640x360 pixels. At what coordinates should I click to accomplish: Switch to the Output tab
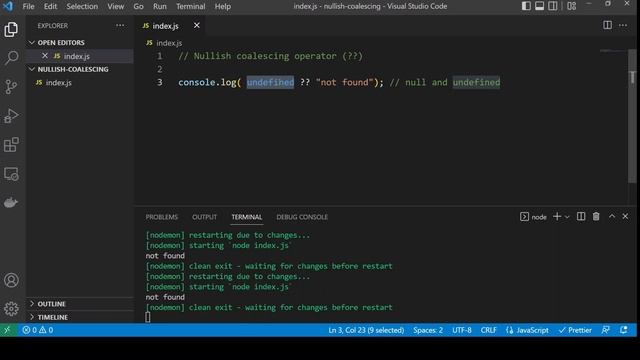[x=204, y=217]
